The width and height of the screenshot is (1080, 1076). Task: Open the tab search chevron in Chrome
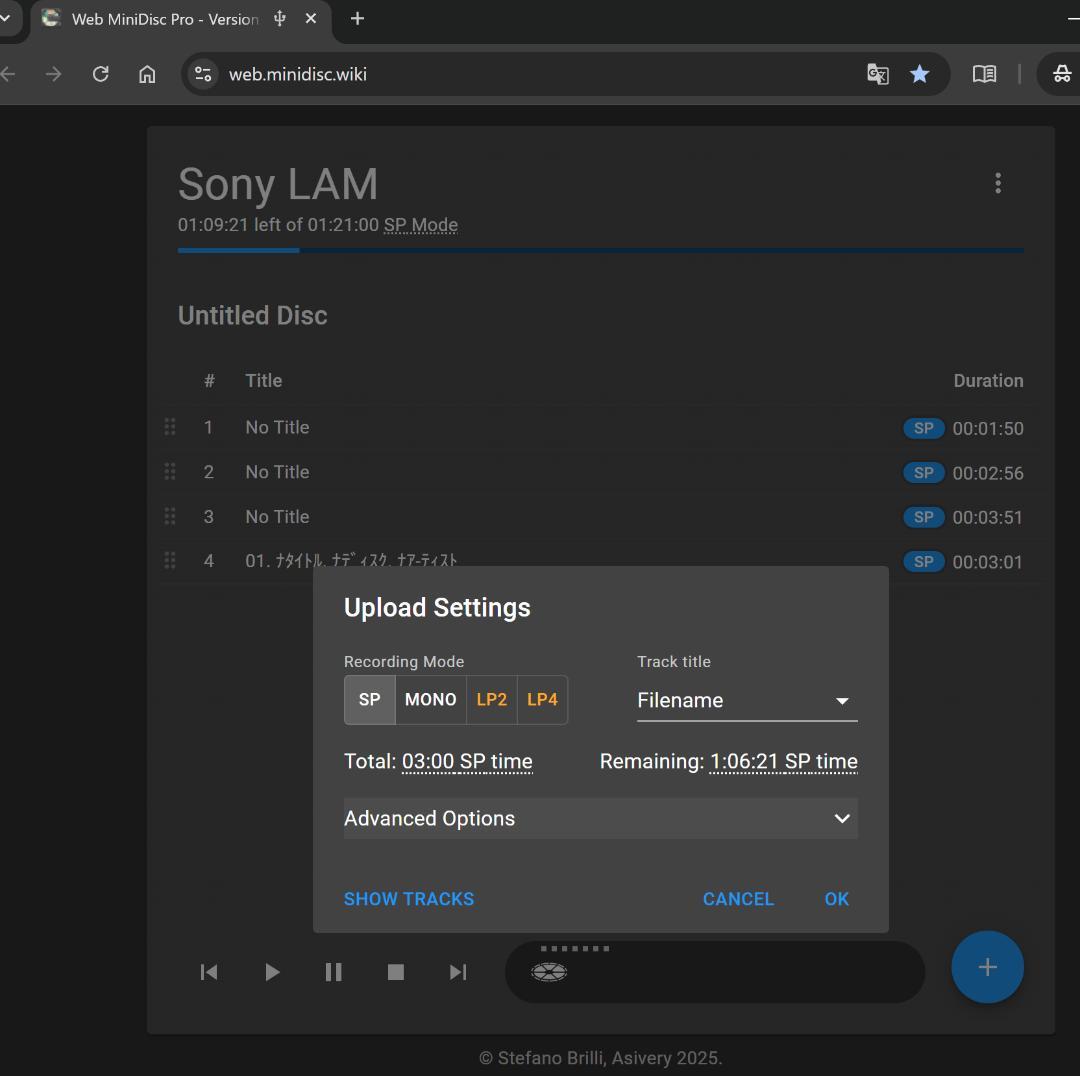tap(6, 17)
